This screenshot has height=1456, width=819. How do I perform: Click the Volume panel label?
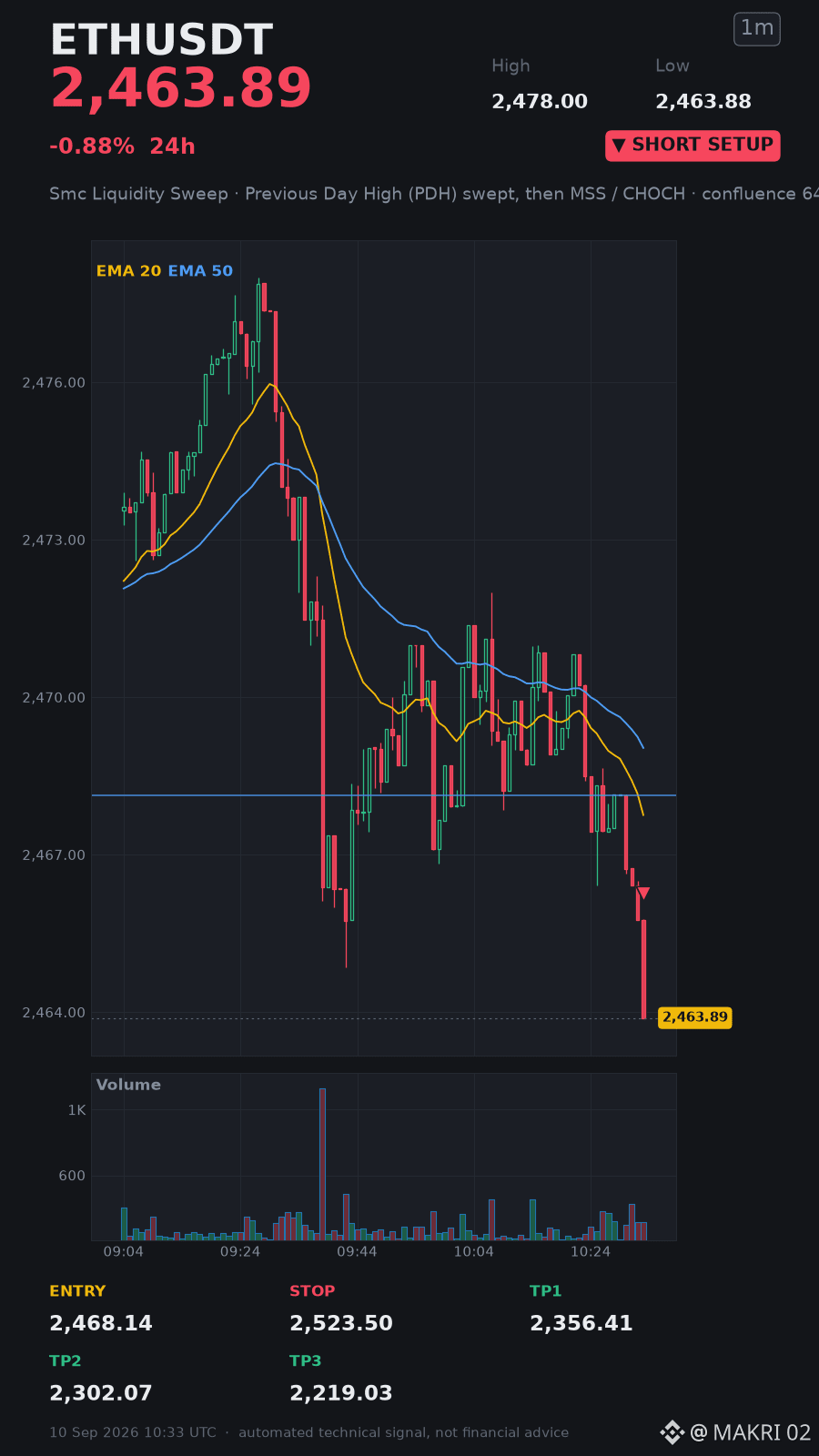click(x=128, y=1085)
